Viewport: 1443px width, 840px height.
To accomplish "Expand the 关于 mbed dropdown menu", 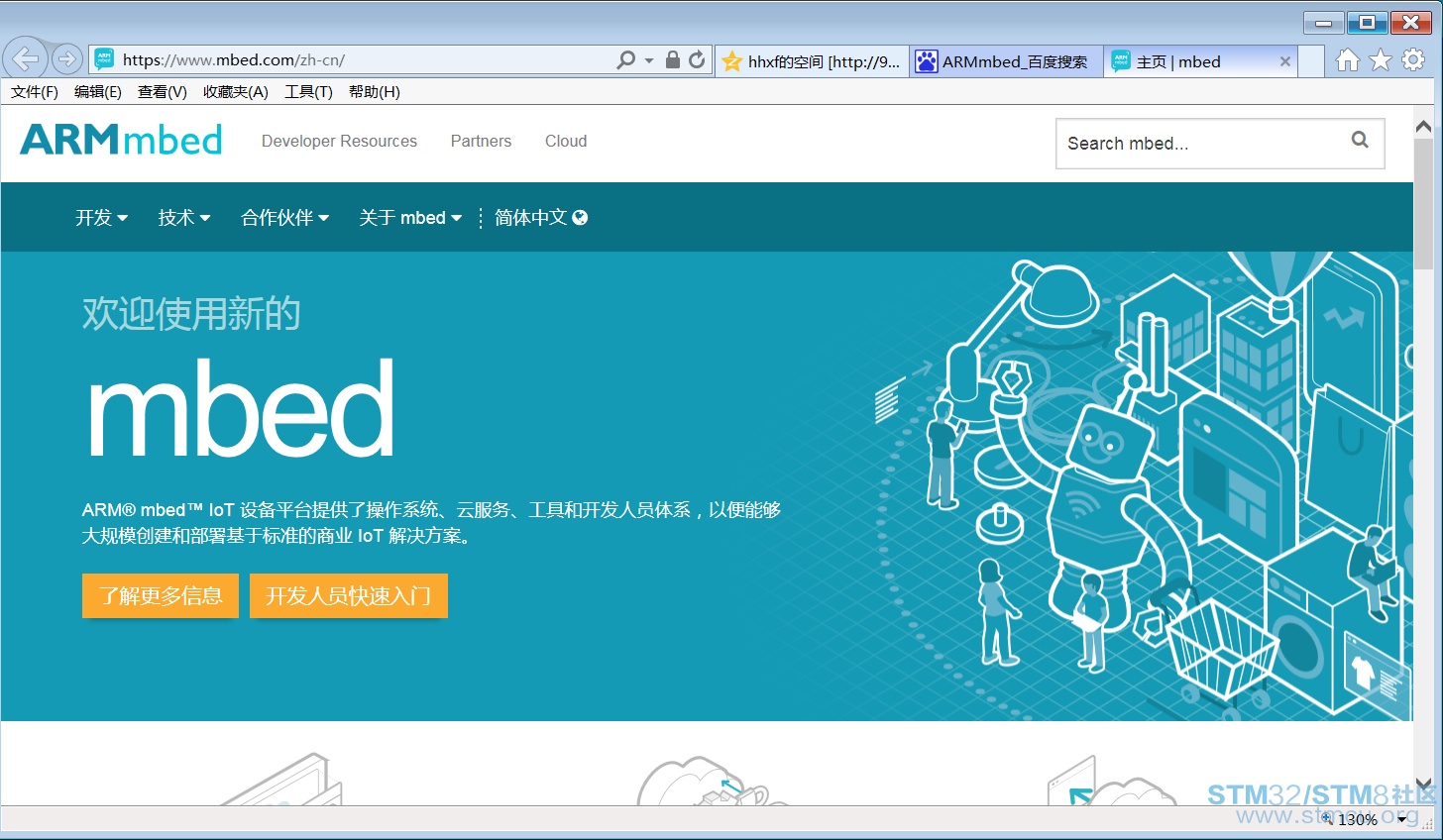I will [410, 217].
